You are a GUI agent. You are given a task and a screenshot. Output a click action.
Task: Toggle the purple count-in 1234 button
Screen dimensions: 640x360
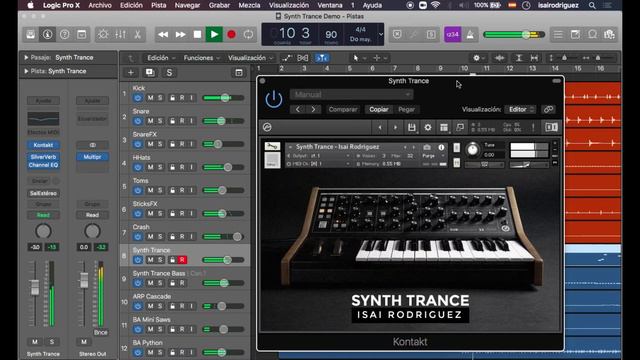click(x=453, y=35)
